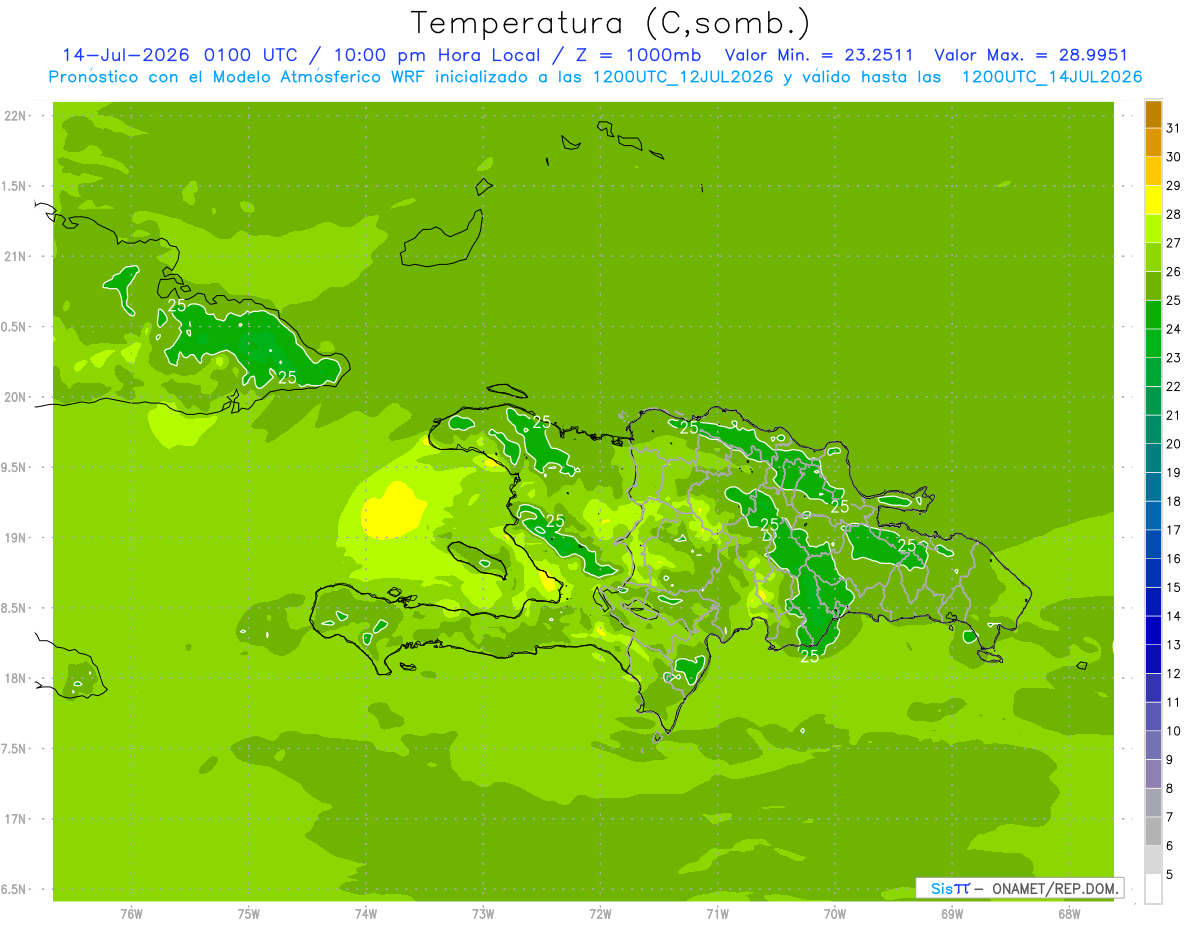Screen dimensions: 1200x927
Task: Click the legend value '23'
Action: click(1174, 358)
